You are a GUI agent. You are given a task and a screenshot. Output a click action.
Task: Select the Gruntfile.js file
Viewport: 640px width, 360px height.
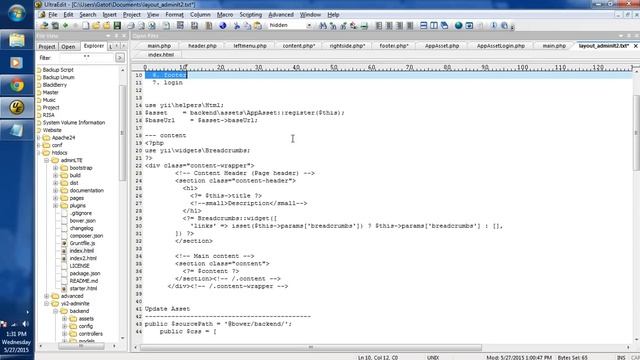[x=82, y=243]
